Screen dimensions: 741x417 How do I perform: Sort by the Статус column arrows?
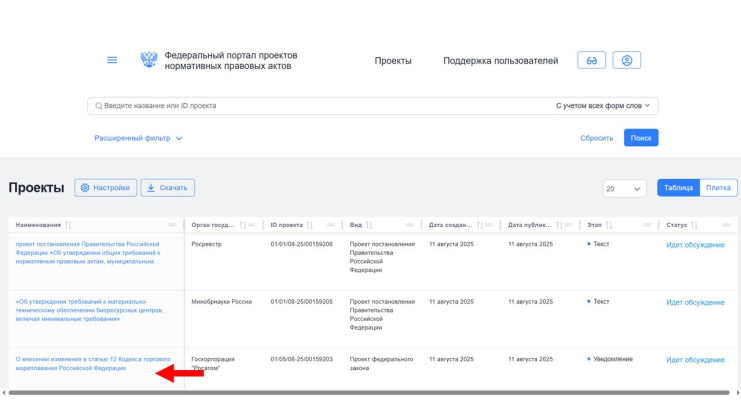[694, 225]
